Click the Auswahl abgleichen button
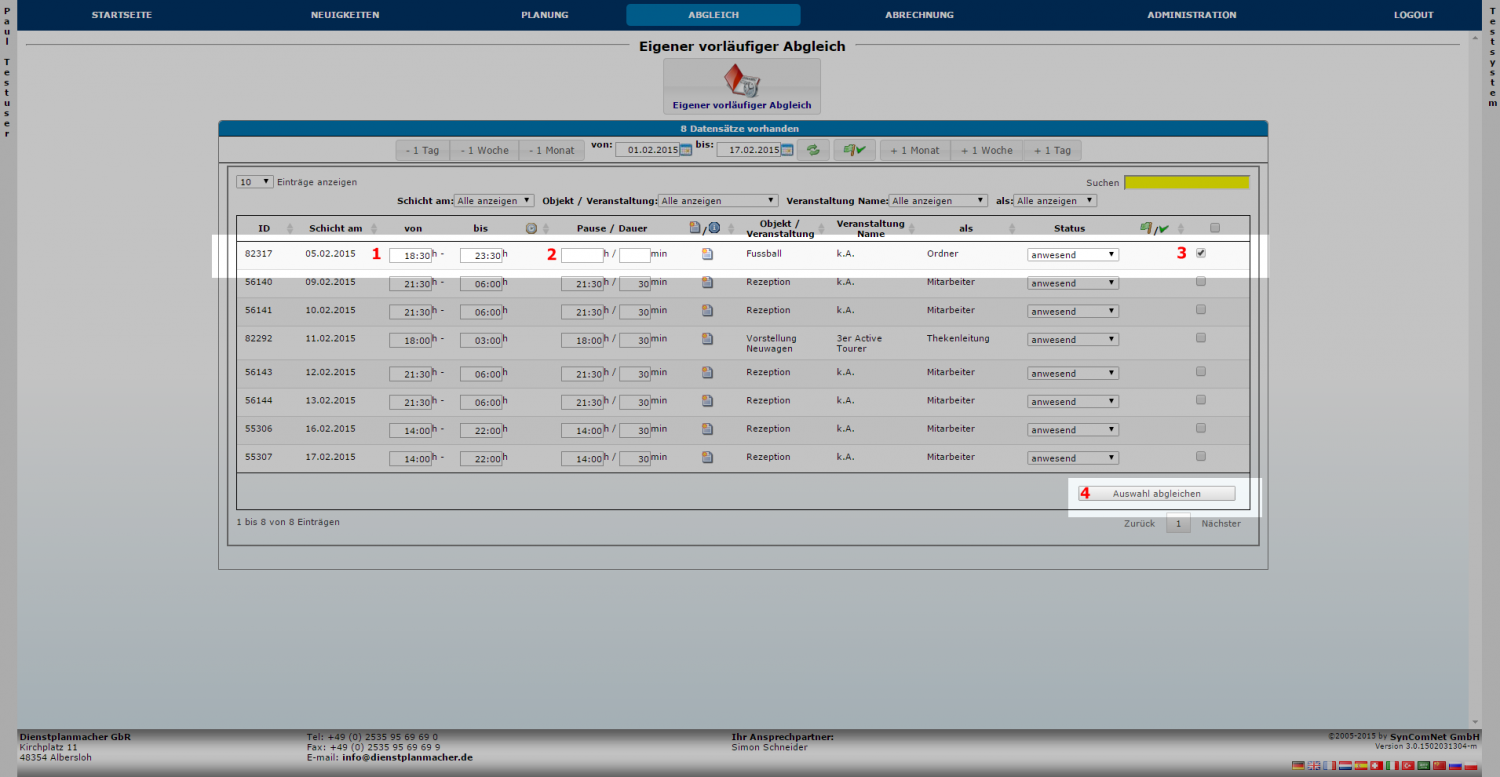The image size is (1500, 777). click(x=1157, y=494)
